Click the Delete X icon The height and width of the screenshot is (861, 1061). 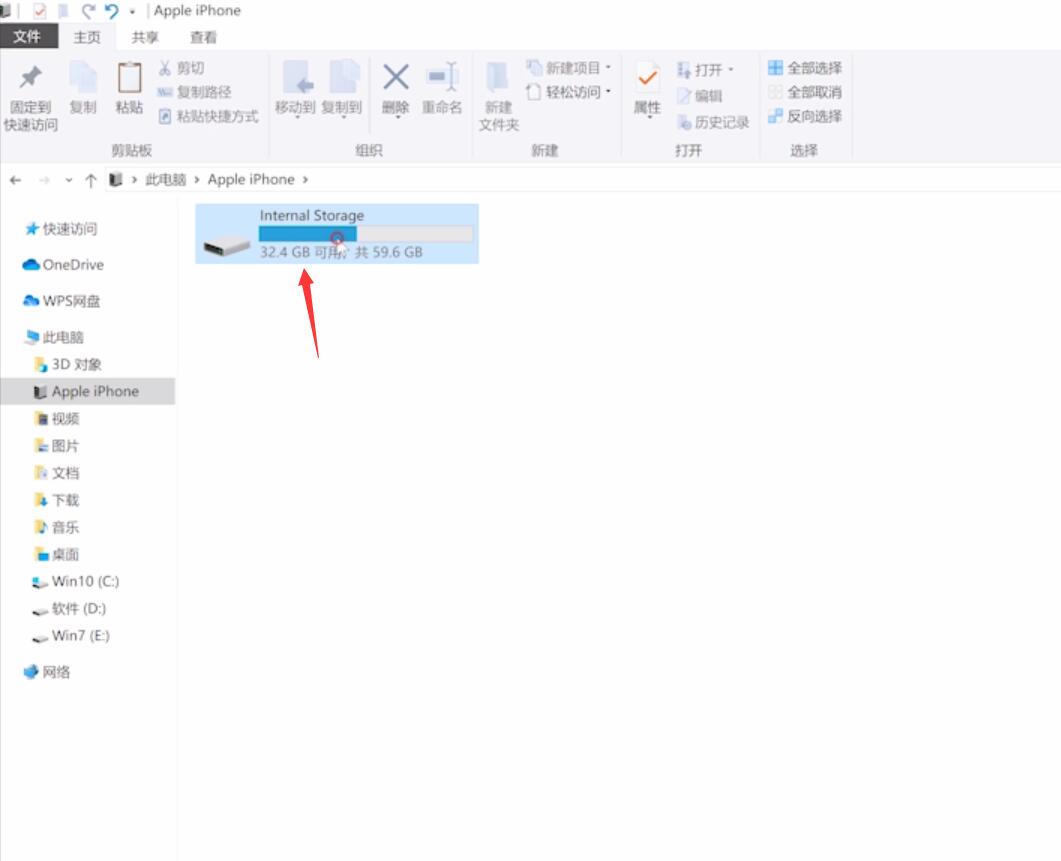click(x=396, y=76)
